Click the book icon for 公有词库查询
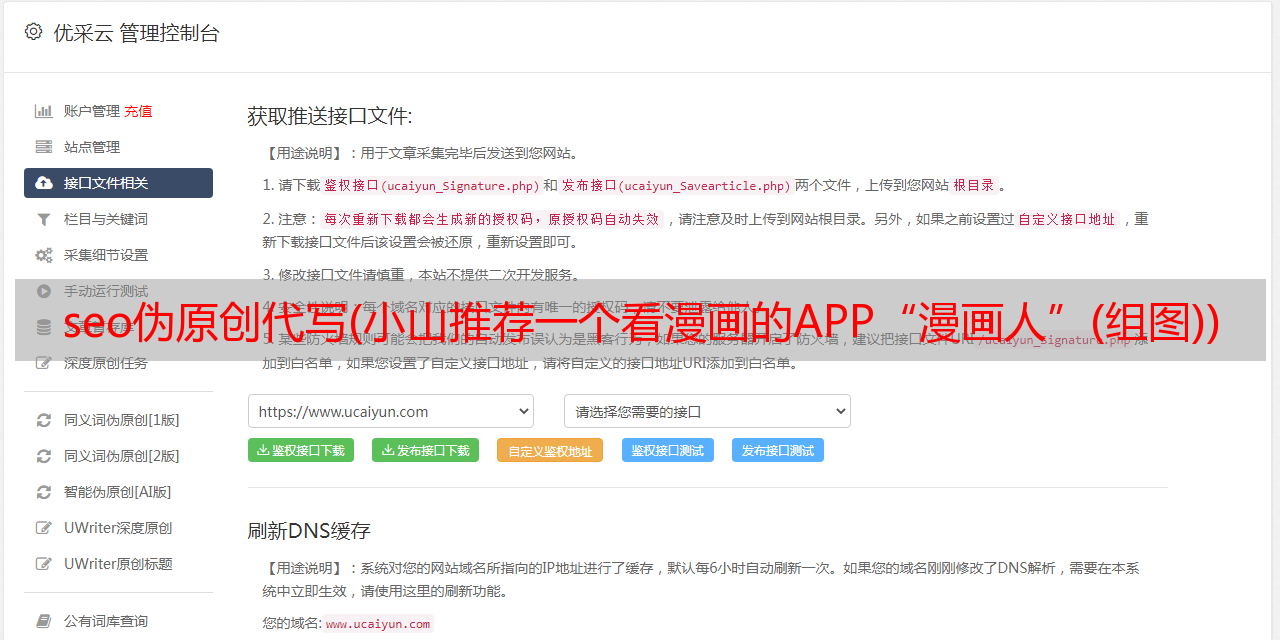The image size is (1280, 640). point(44,621)
